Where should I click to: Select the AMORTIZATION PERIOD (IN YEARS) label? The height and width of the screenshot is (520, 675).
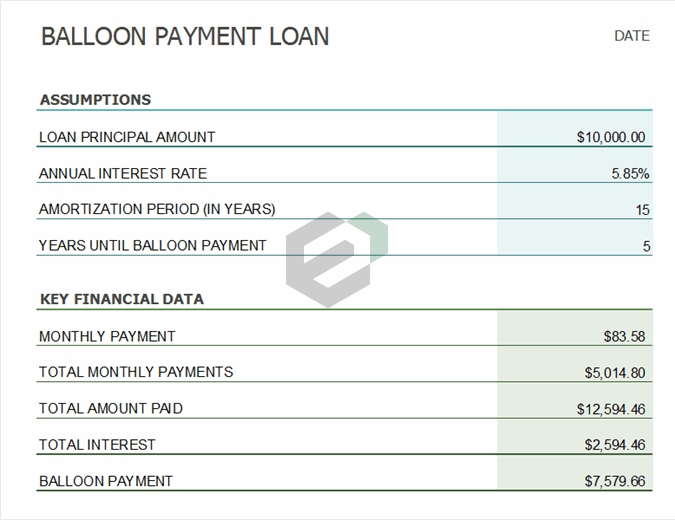[157, 209]
